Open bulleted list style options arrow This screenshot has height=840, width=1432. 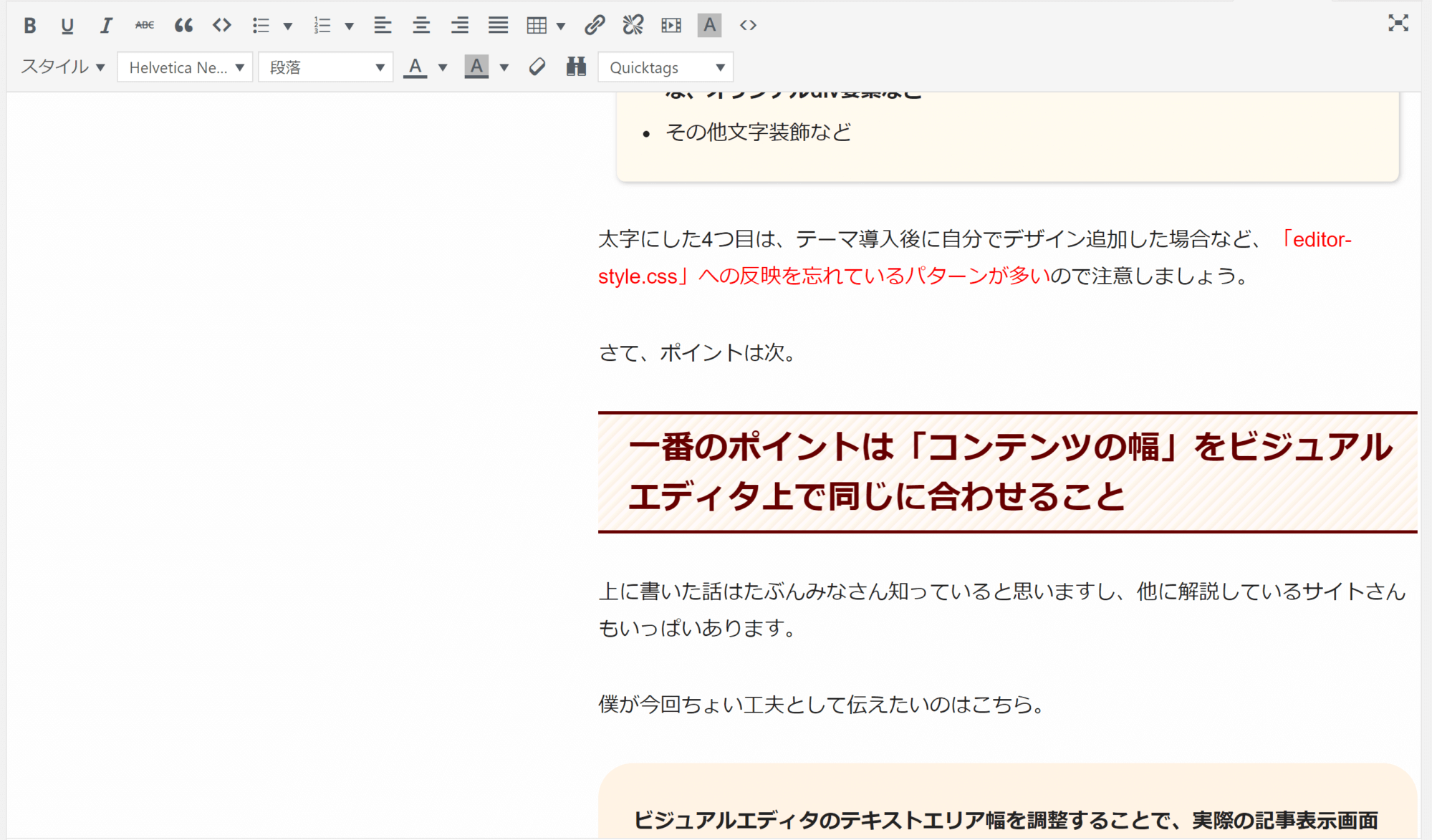(288, 26)
